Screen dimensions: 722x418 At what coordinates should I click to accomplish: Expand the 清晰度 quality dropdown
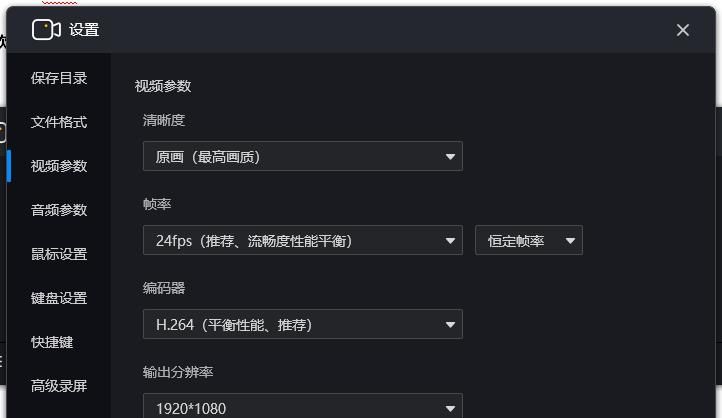(x=302, y=156)
